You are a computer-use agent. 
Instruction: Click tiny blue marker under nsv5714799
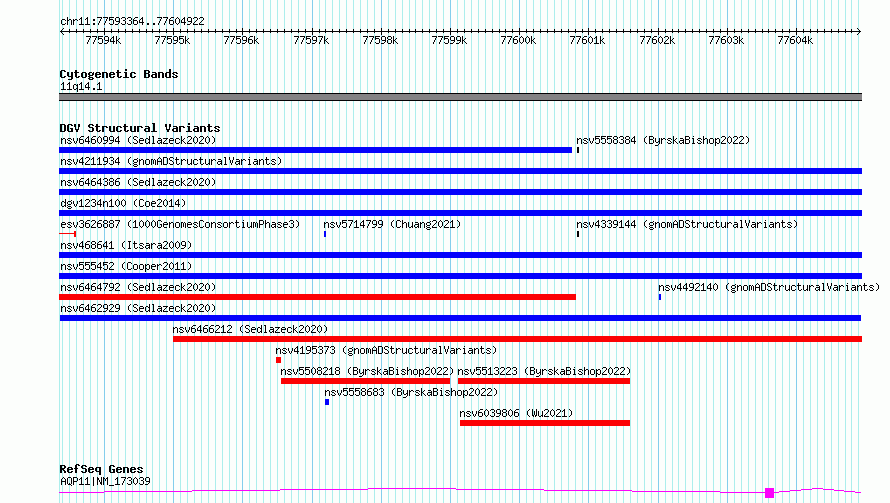(325, 234)
